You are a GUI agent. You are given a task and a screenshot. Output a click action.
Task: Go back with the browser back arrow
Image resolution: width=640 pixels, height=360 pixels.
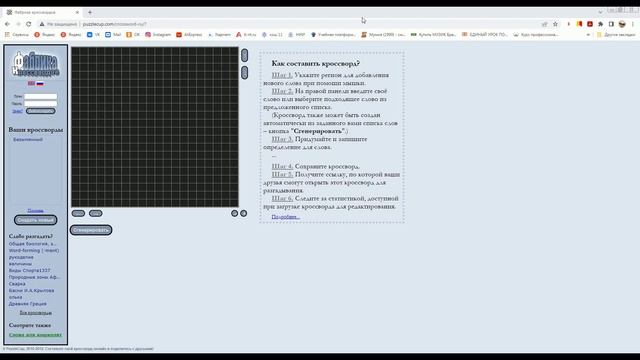pos(7,24)
